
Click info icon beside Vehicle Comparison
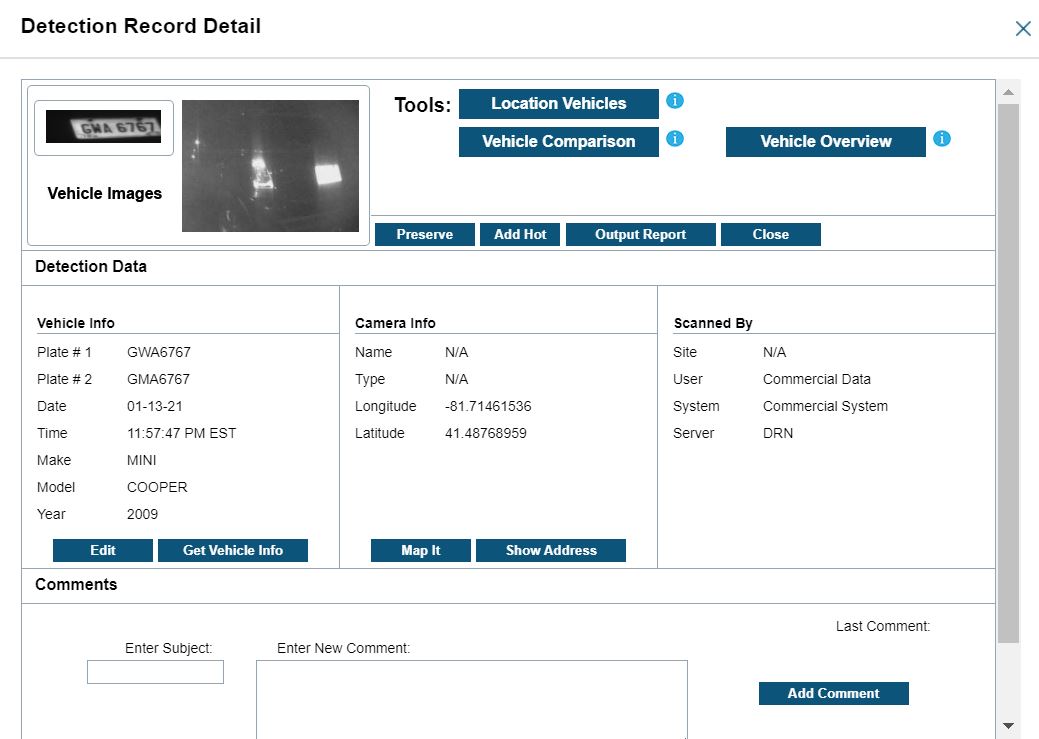(675, 139)
